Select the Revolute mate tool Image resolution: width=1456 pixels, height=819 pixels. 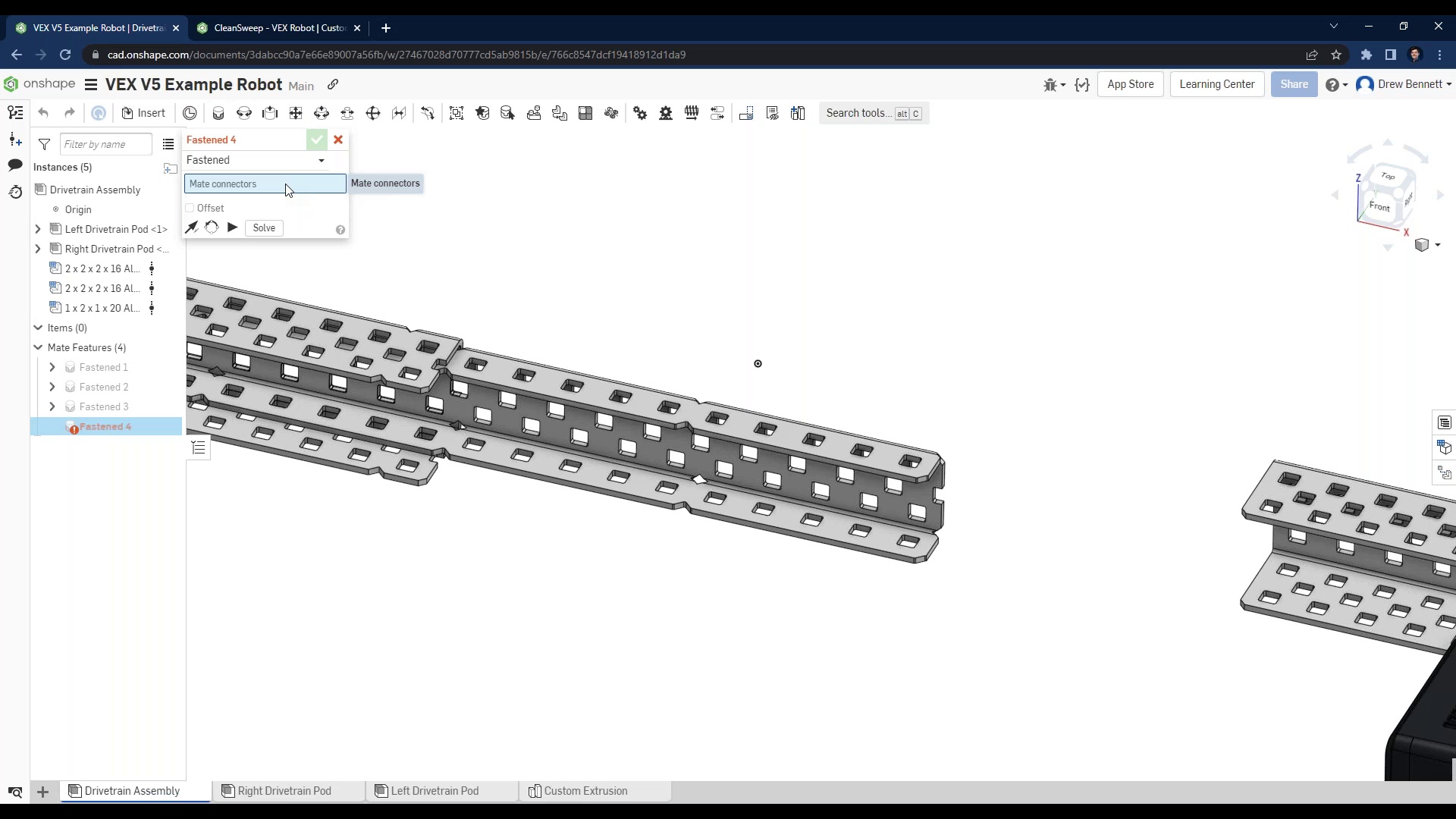click(x=244, y=113)
